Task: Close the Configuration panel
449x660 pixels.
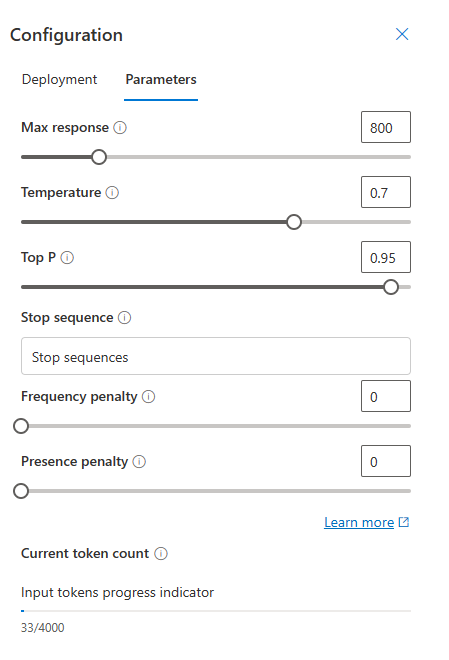Action: pyautogui.click(x=402, y=34)
